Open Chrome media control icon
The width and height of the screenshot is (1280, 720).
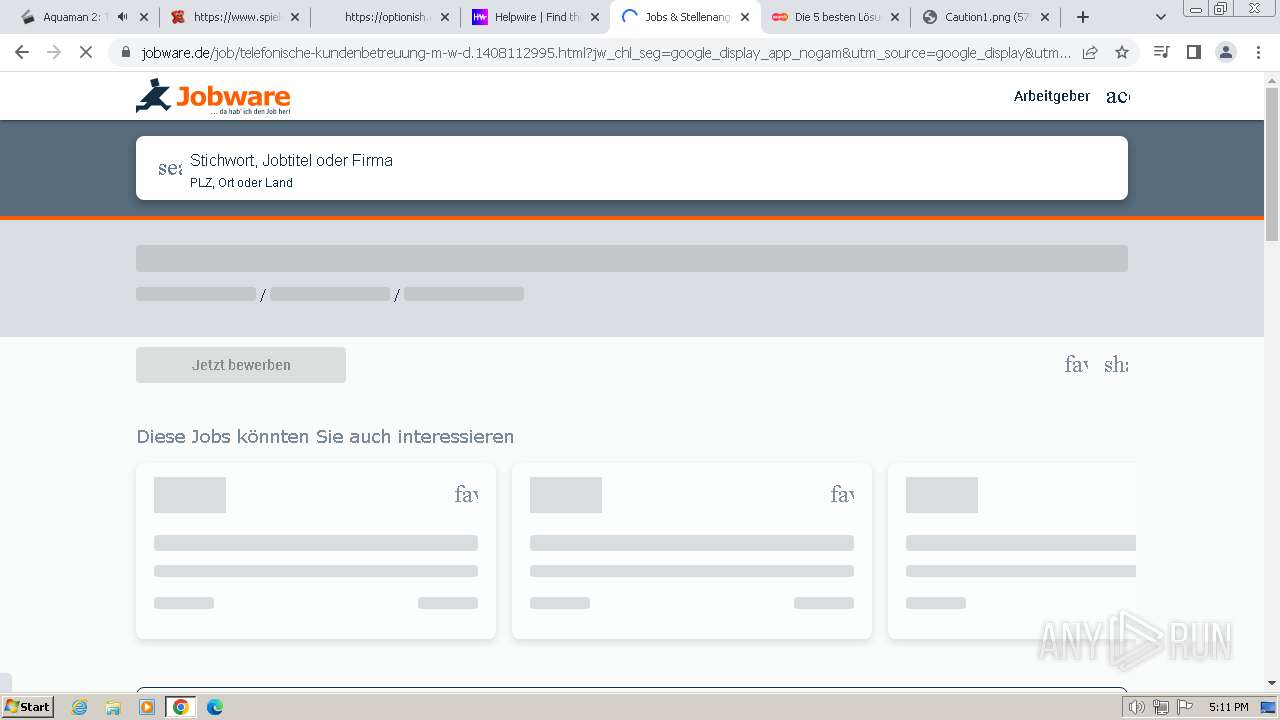[1161, 52]
